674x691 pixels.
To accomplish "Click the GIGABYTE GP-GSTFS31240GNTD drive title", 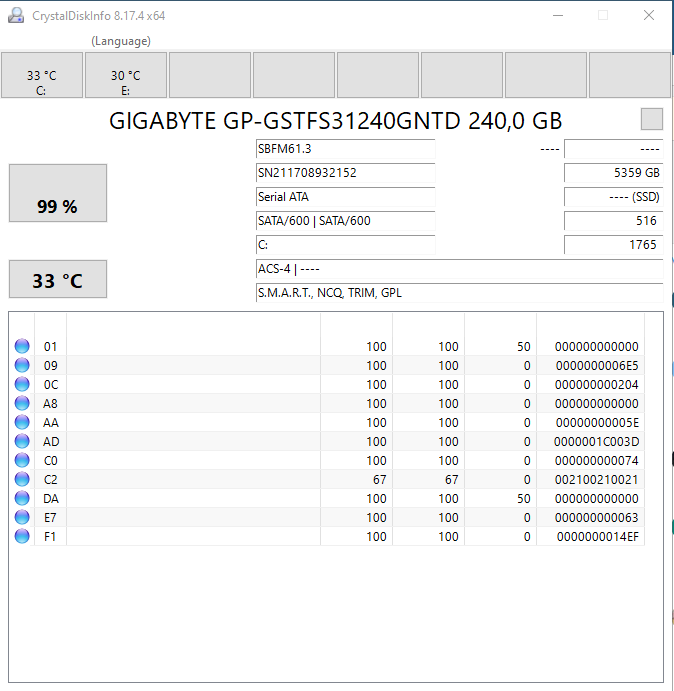I will point(335,121).
